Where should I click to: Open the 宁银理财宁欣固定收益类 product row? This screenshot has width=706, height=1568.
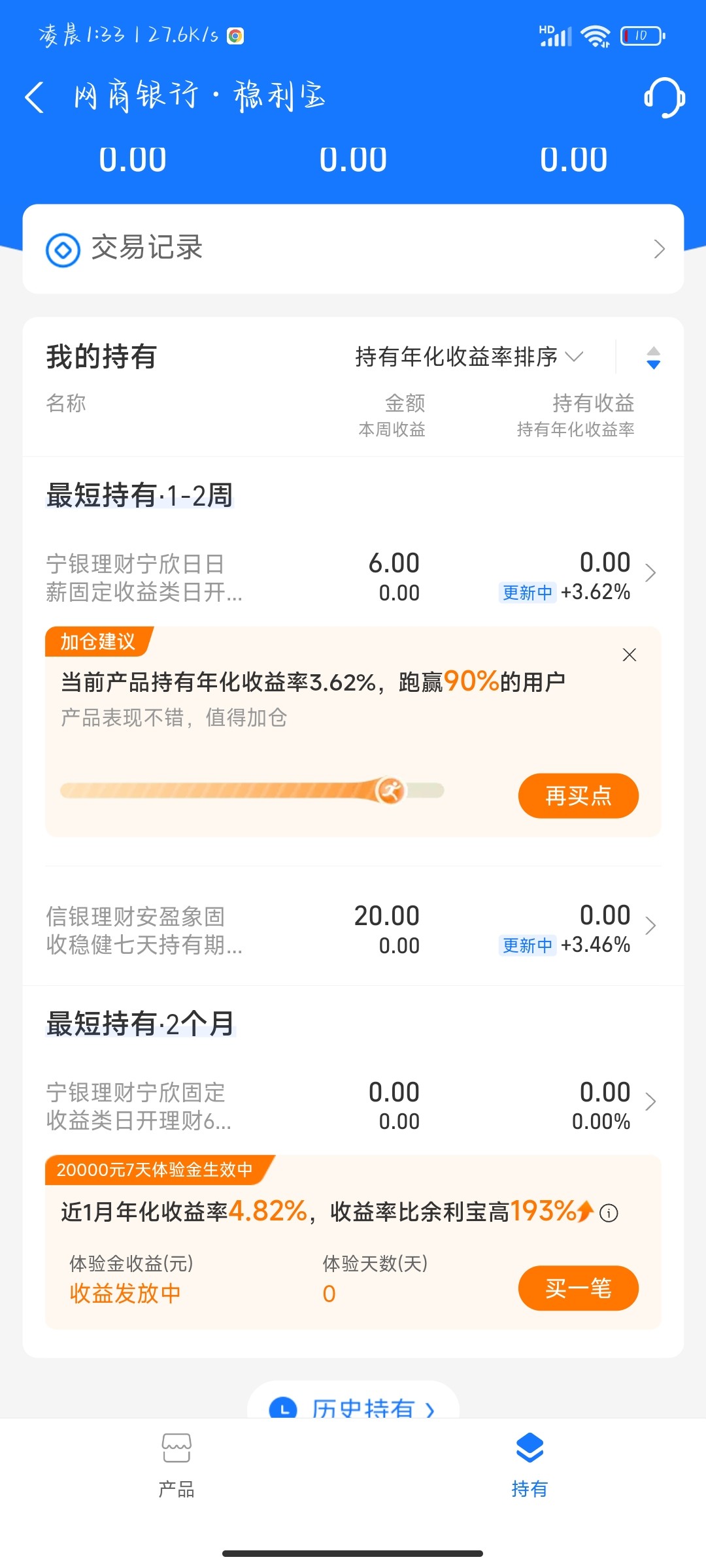[x=137, y=1106]
